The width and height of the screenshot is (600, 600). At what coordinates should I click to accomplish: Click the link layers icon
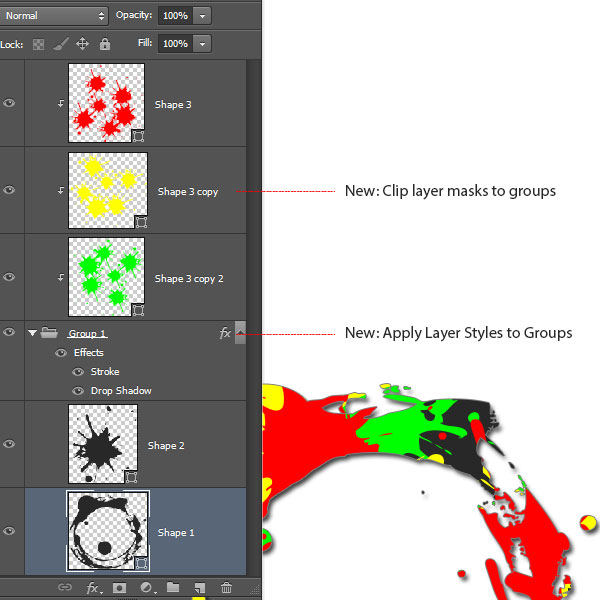(65, 588)
